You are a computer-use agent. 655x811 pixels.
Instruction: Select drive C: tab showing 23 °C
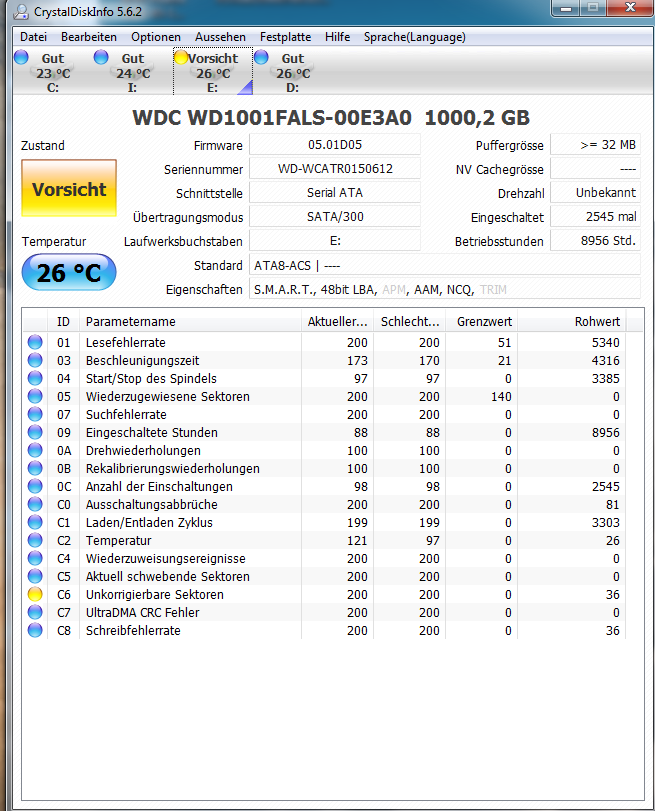coord(53,72)
